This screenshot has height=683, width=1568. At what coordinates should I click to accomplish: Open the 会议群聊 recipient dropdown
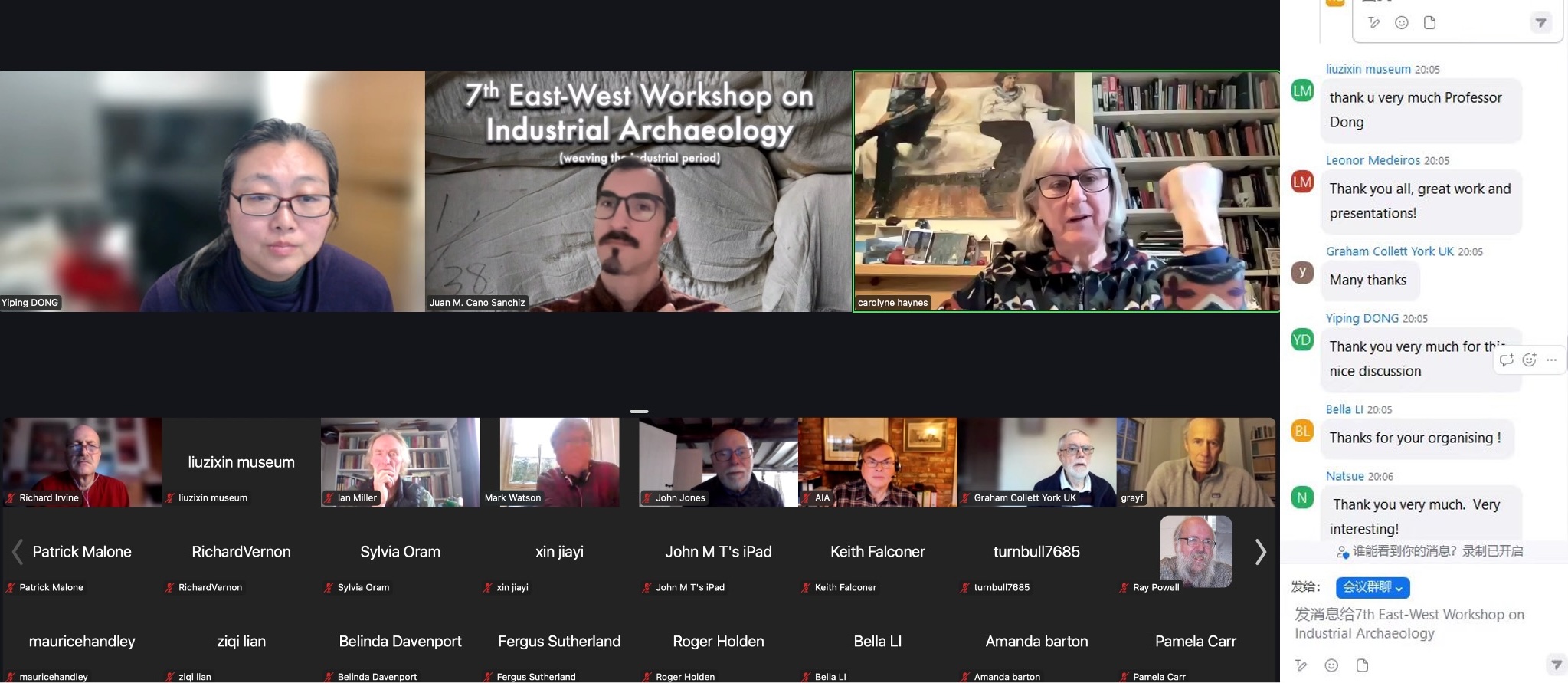point(1373,587)
